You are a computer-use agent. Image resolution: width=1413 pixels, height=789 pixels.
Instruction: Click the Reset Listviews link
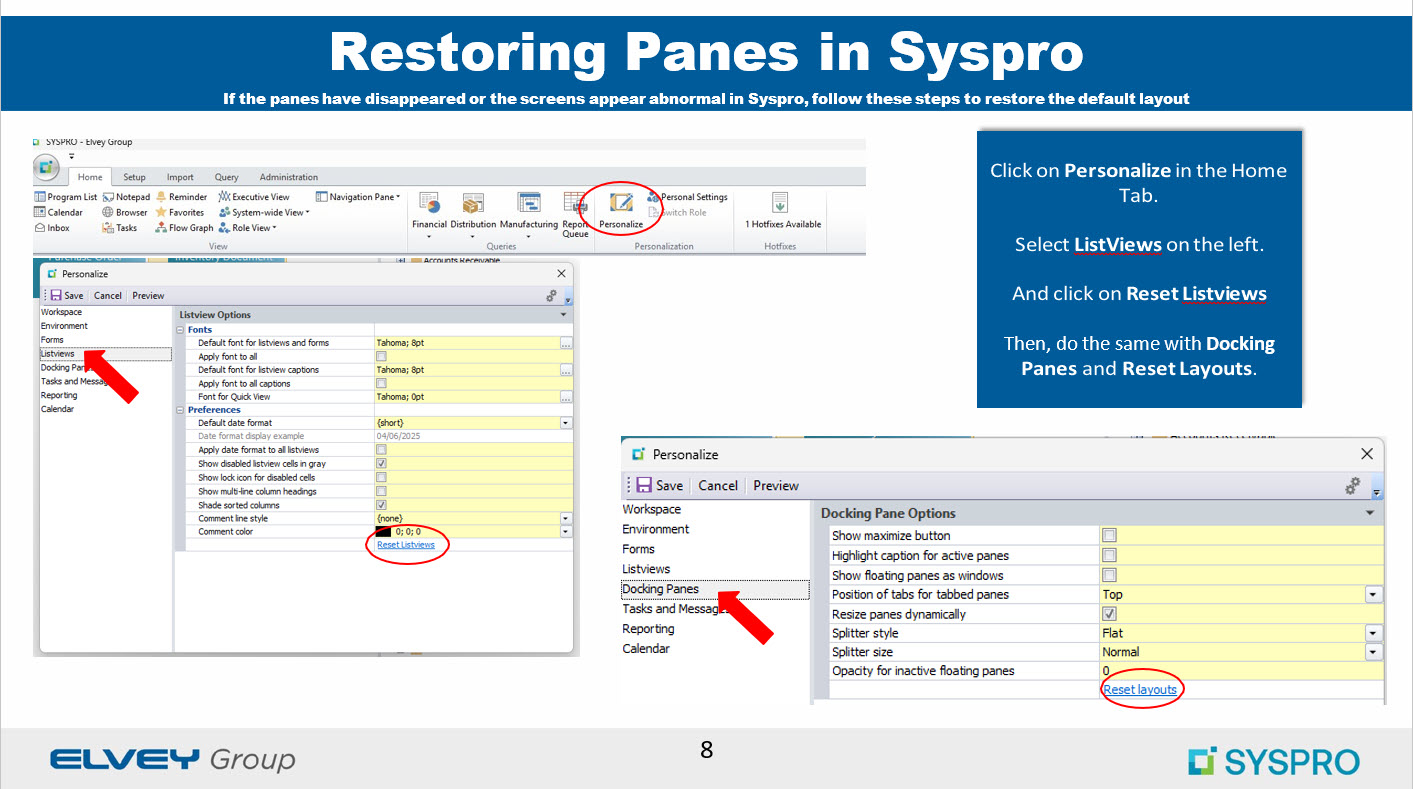pyautogui.click(x=406, y=545)
